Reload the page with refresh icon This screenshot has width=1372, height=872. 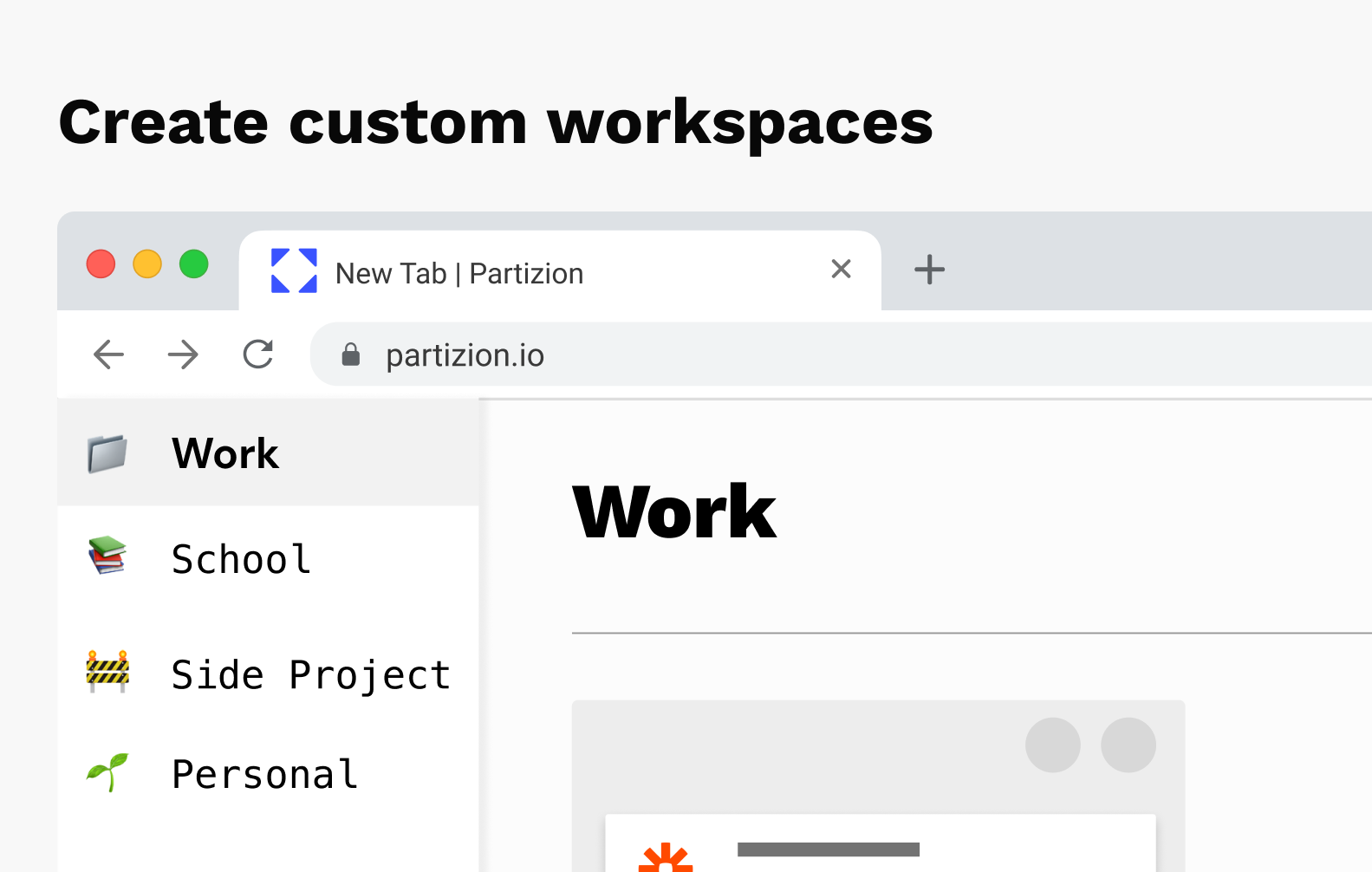(x=258, y=354)
